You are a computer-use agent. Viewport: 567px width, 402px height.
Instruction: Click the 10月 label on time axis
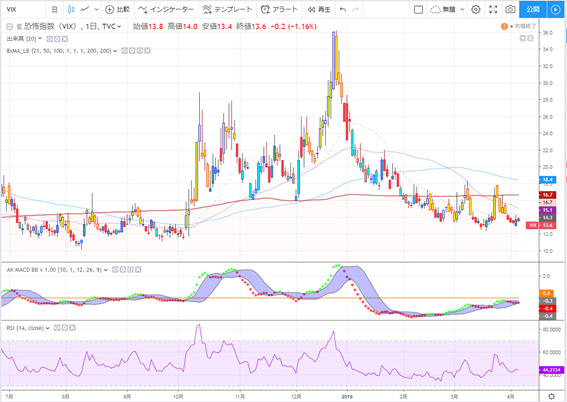(178, 397)
